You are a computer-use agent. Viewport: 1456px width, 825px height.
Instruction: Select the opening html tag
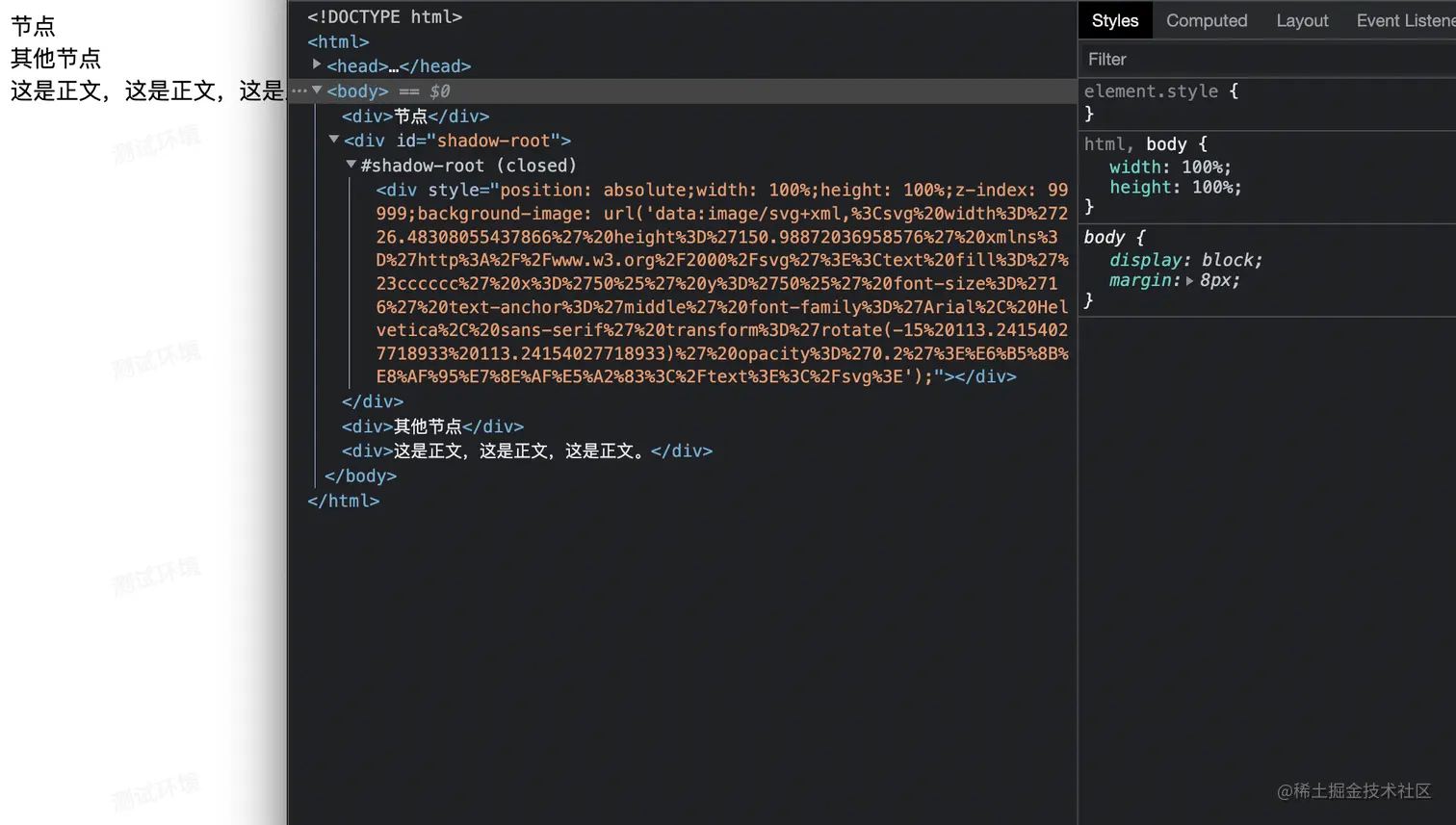(338, 41)
